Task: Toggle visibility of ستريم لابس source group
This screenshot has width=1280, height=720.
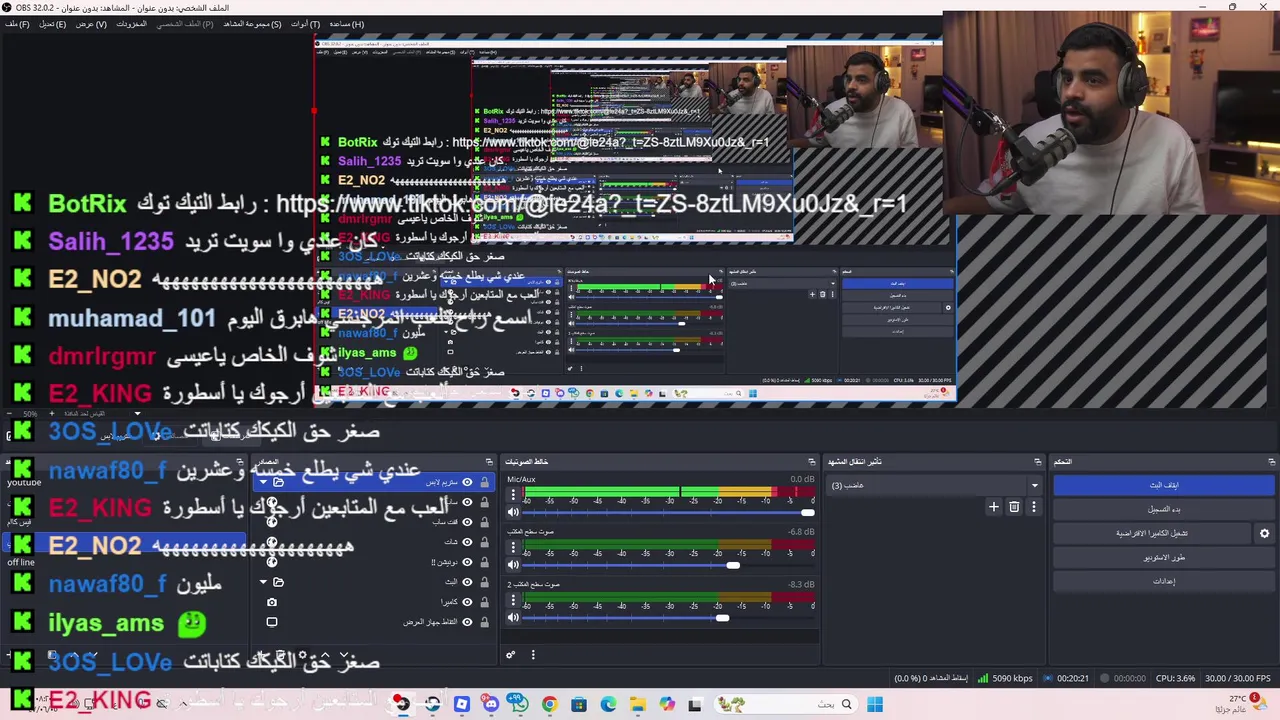Action: (467, 482)
